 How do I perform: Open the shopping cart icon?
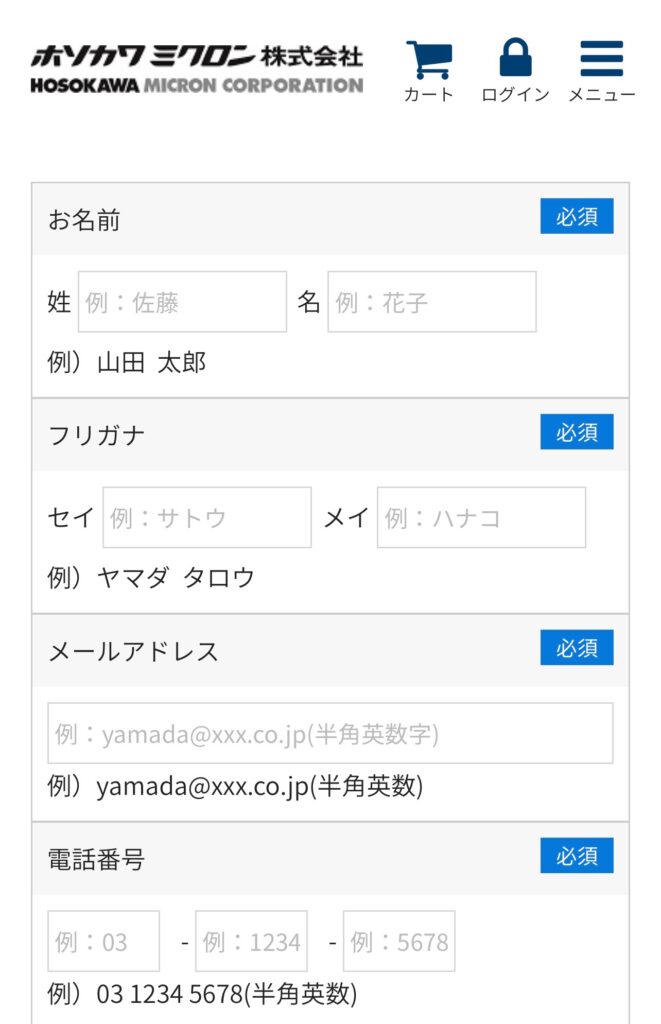click(x=428, y=59)
